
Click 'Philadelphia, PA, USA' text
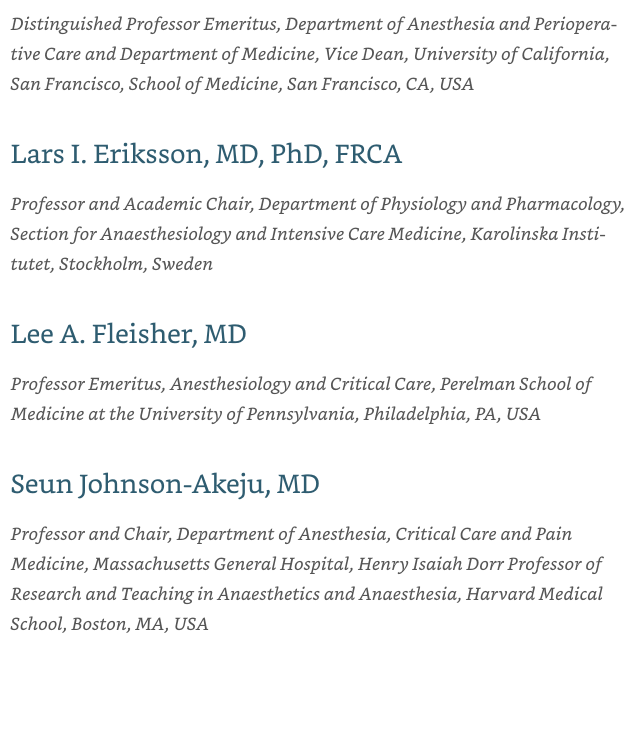coord(452,414)
